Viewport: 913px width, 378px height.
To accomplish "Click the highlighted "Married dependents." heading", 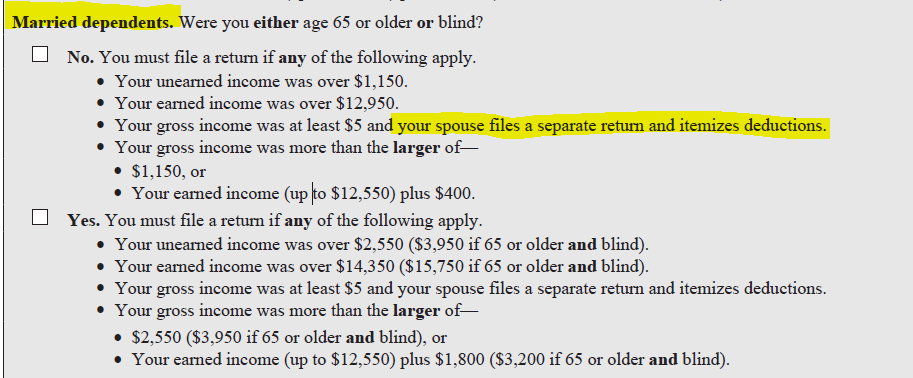I will point(94,23).
